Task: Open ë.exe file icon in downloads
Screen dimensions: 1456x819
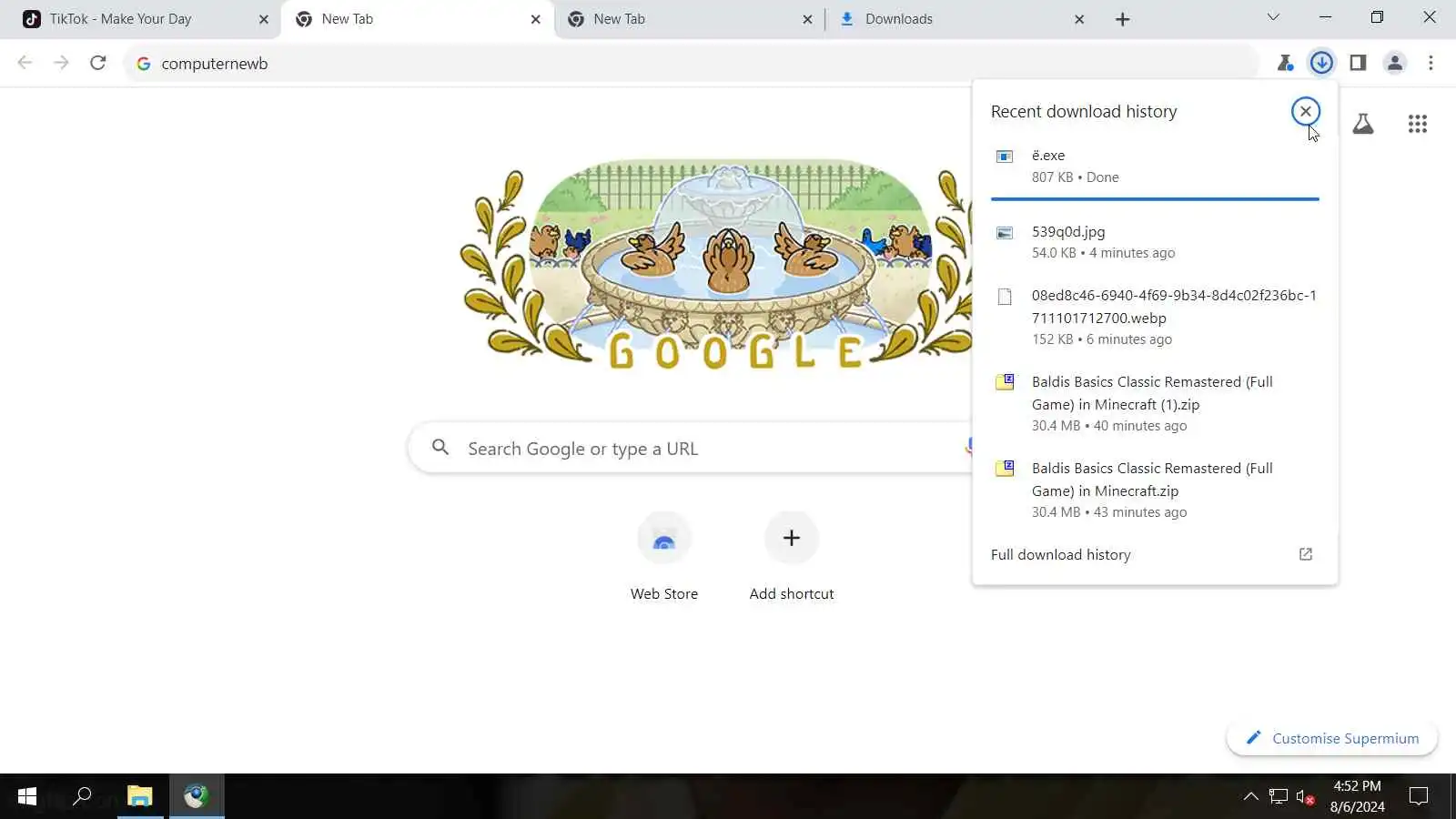Action: click(x=1005, y=157)
